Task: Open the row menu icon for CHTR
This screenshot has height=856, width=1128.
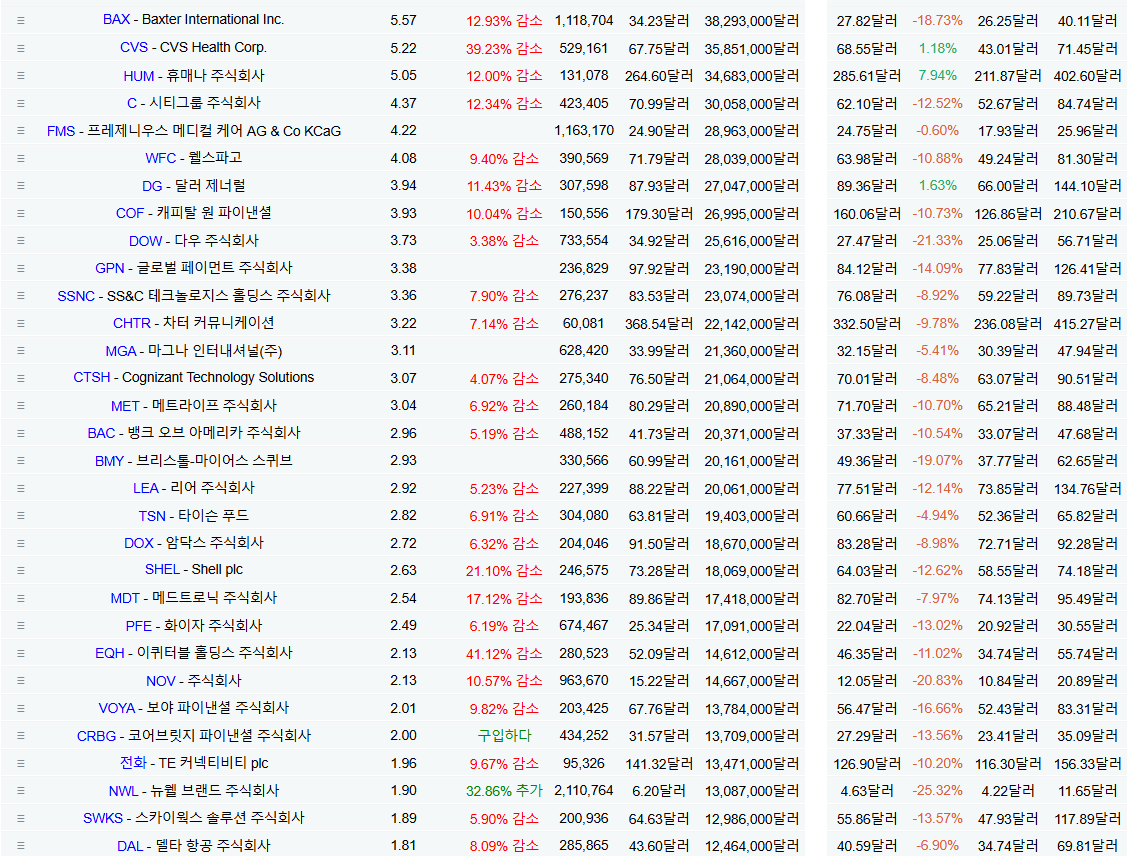Action: point(20,323)
